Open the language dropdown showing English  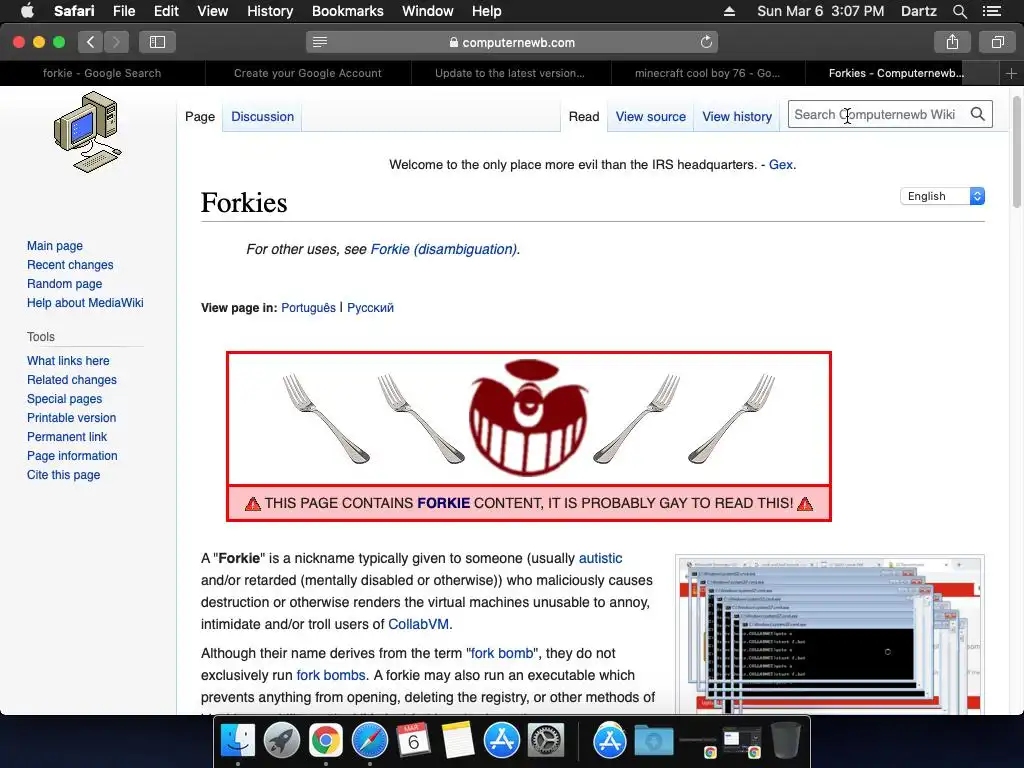[942, 196]
